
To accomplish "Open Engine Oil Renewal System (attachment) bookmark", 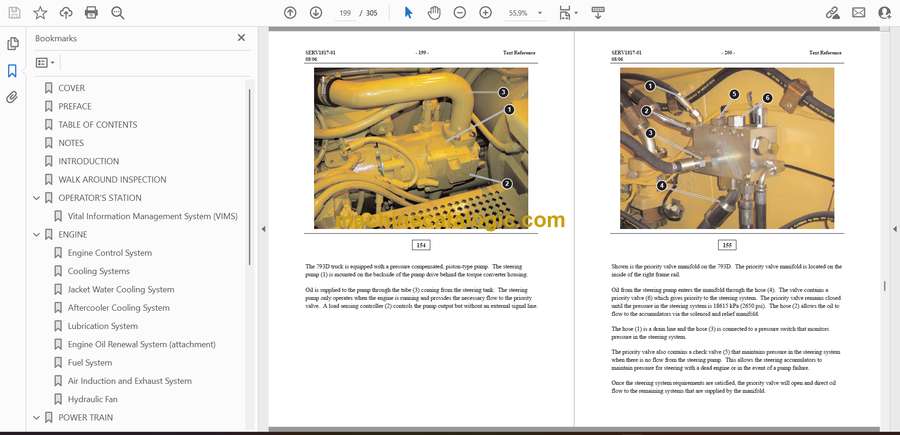I will pos(142,344).
